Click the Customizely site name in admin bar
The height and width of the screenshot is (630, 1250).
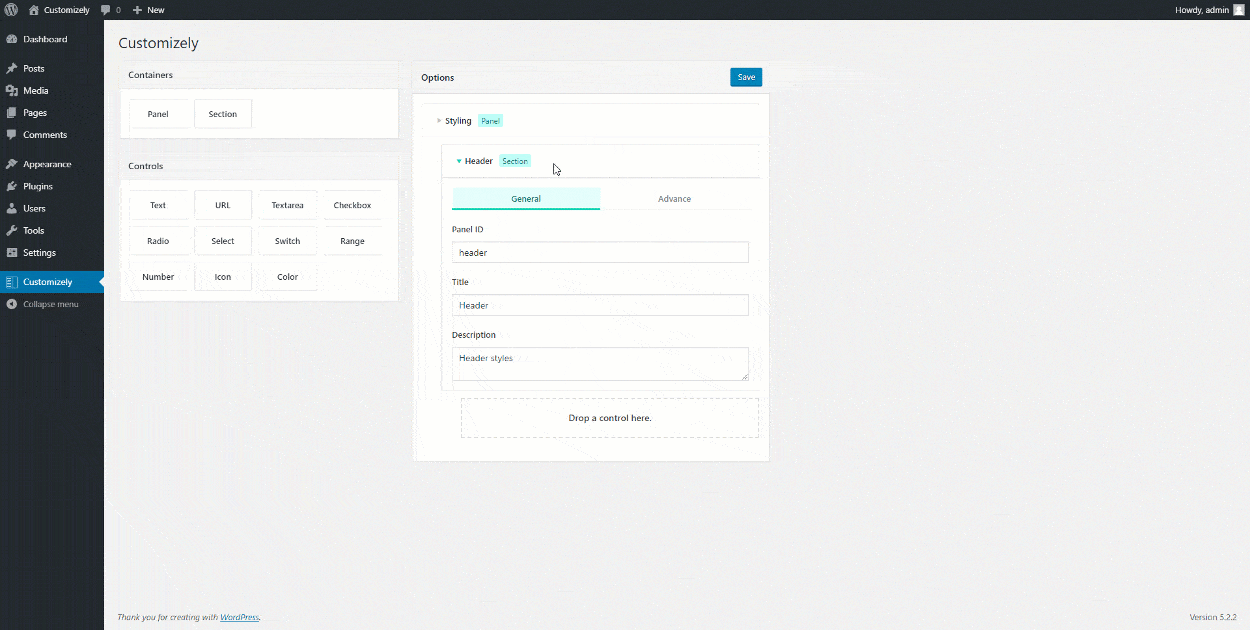click(x=67, y=10)
